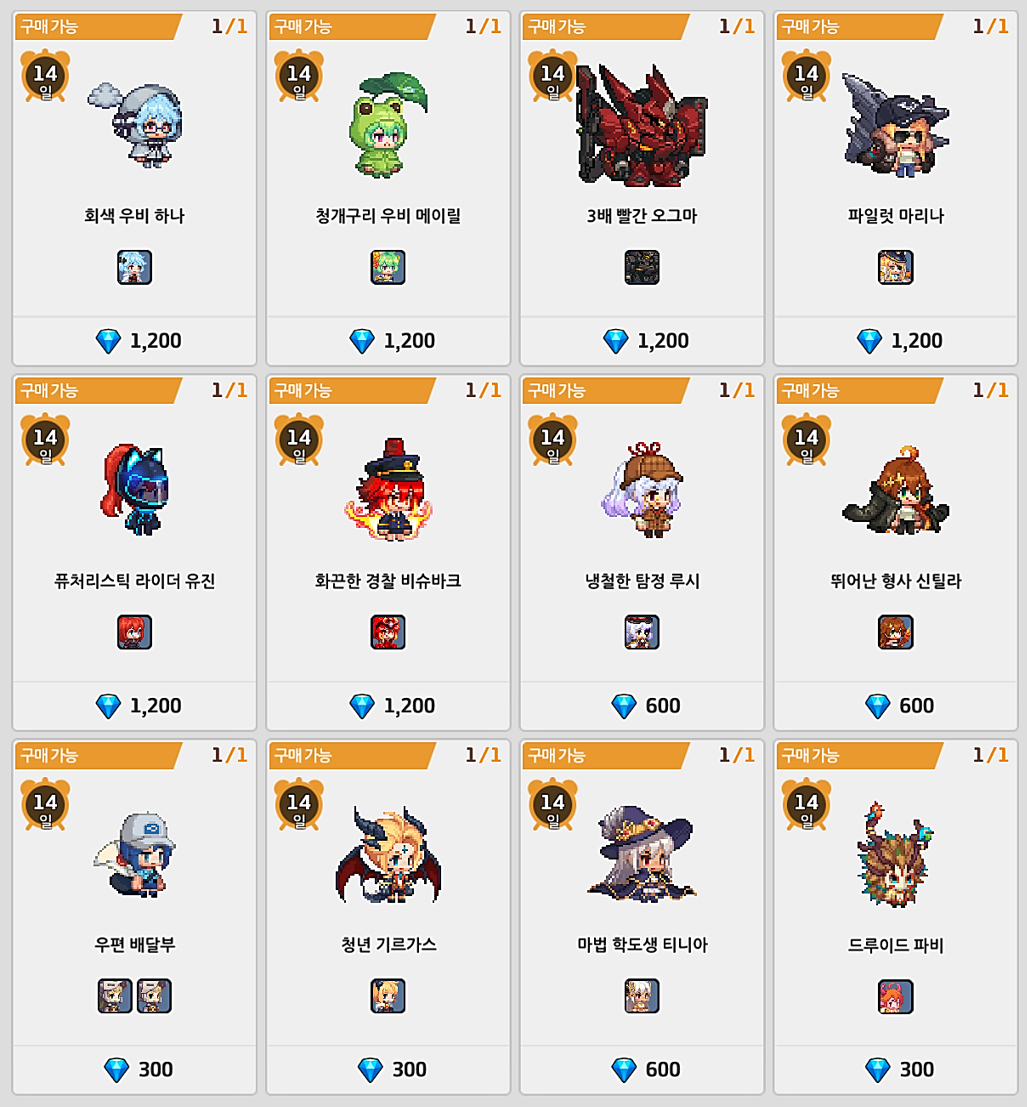The width and height of the screenshot is (1027, 1107).
Task: Click the red-haired portrait icon under 퓨처리스틱 라이더 유진
Action: pyautogui.click(x=134, y=632)
